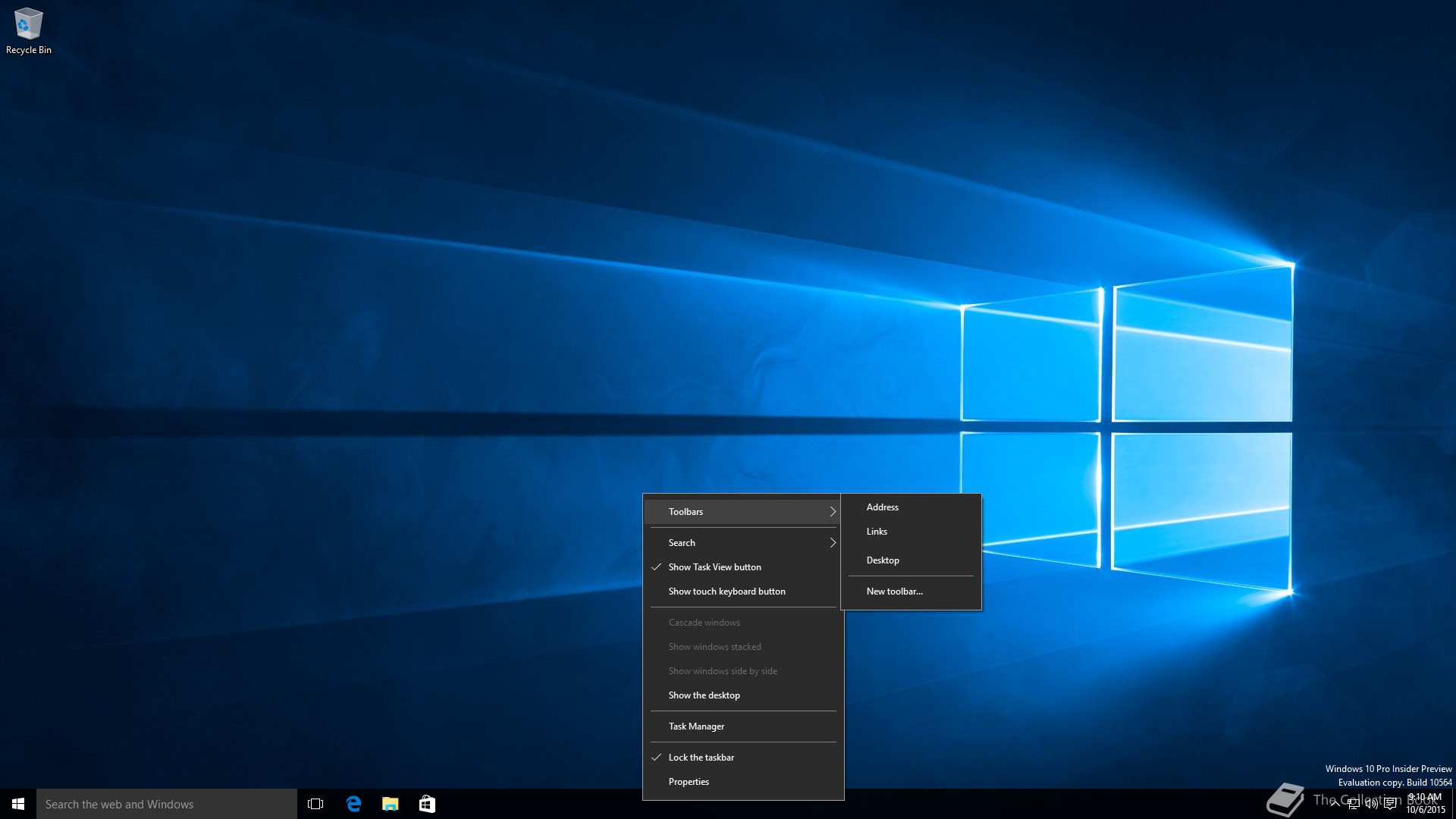Open the Store app from the taskbar

427,804
